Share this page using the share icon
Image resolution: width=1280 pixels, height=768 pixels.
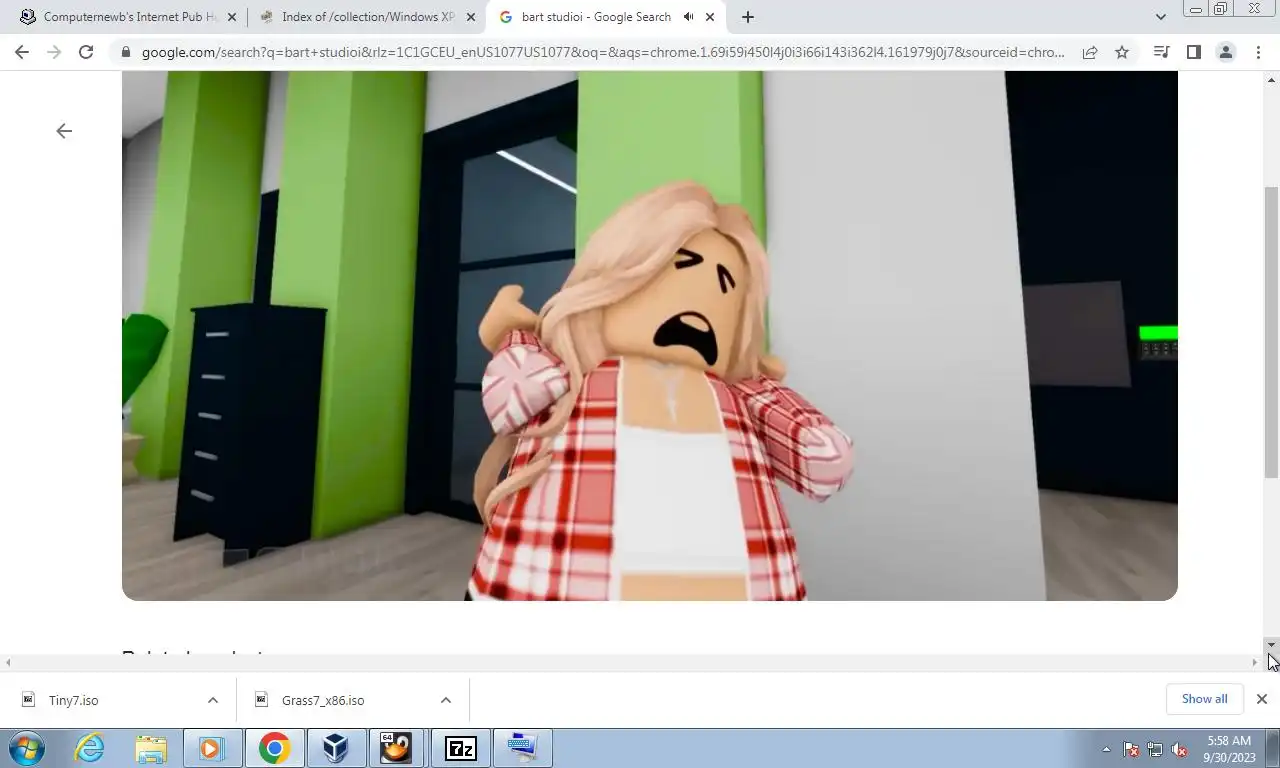point(1090,52)
